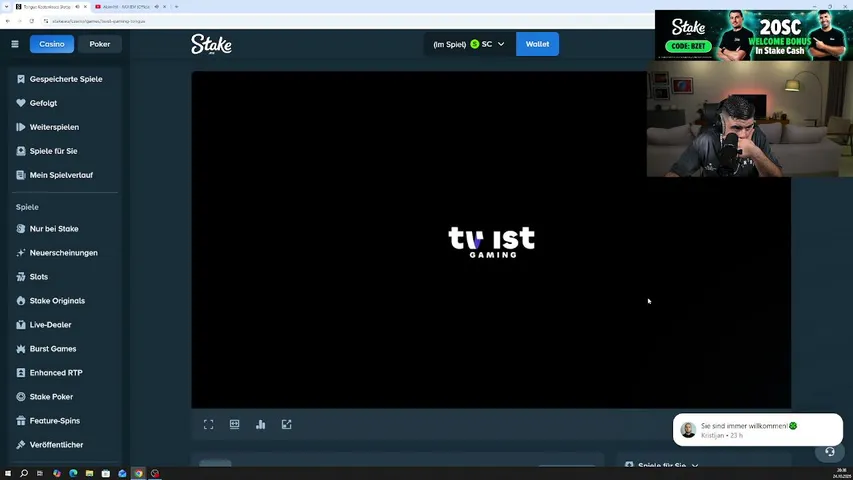Click the Live-Dealer icon

pyautogui.click(x=21, y=324)
